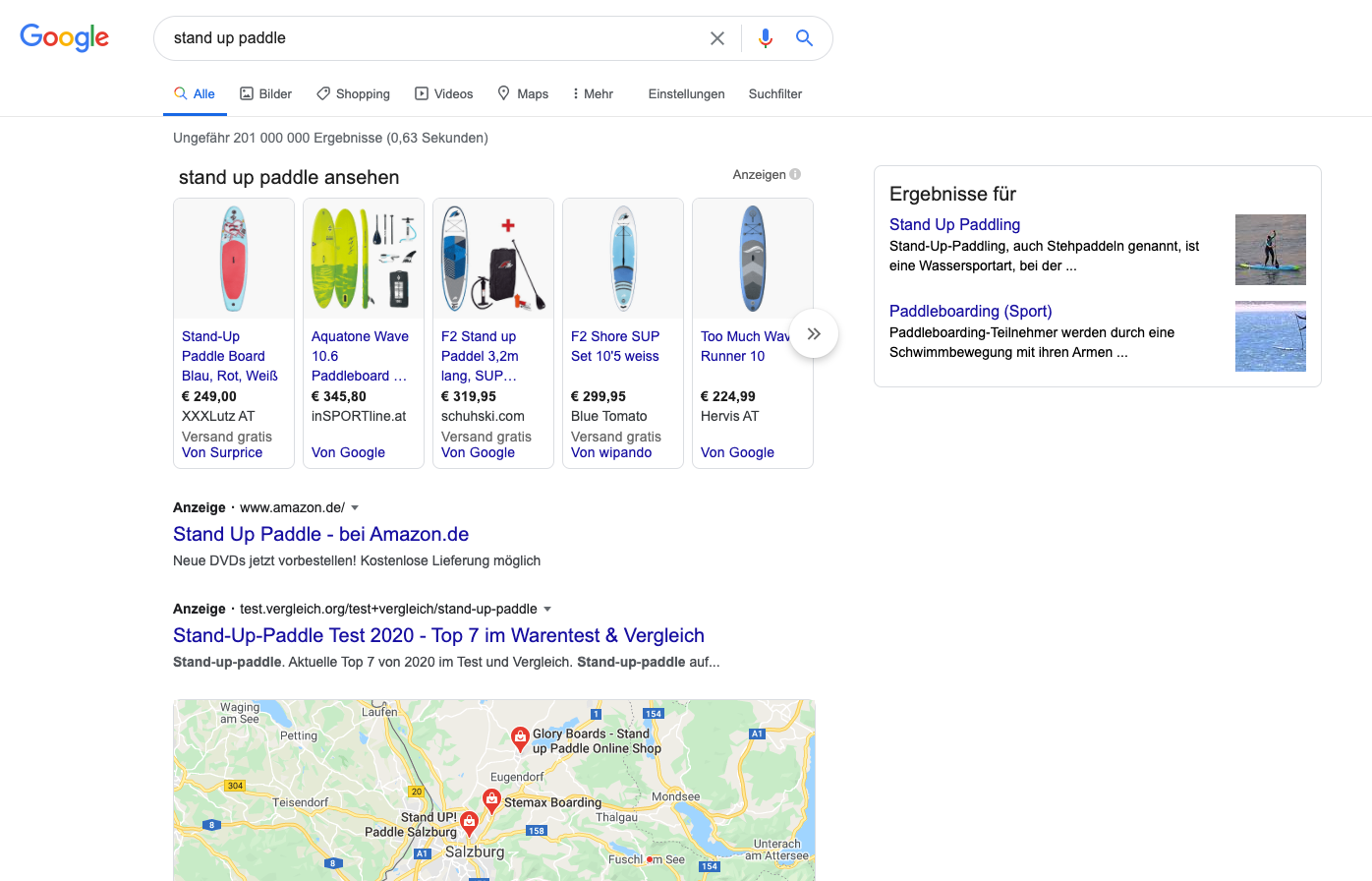The width and height of the screenshot is (1372, 881).
Task: Open 'Stand Up Paddle - bei Amazon.de' link
Action: (x=320, y=534)
